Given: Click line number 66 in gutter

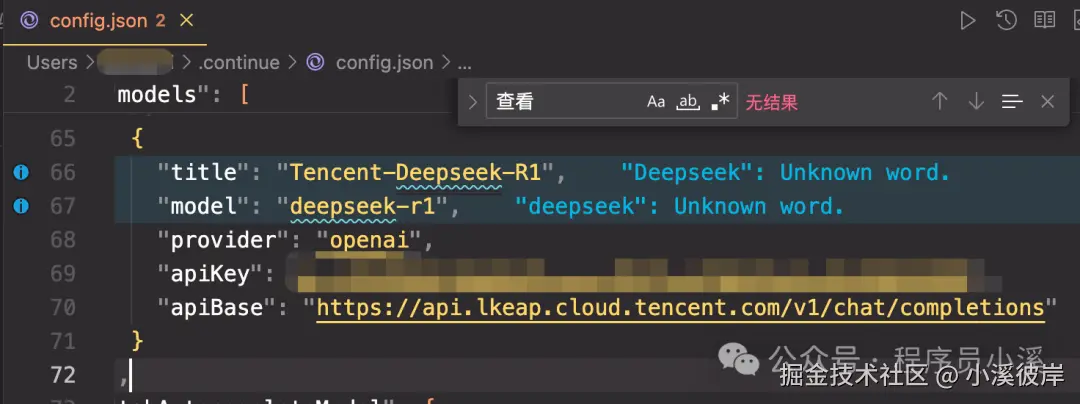Looking at the screenshot, I should 63,172.
